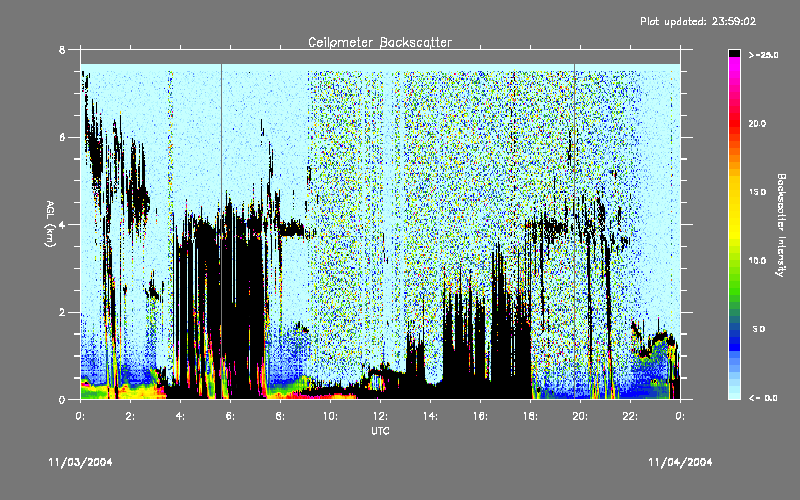The image size is (800, 500).
Task: Click the '5.0' colorbar tick label
Action: (759, 329)
